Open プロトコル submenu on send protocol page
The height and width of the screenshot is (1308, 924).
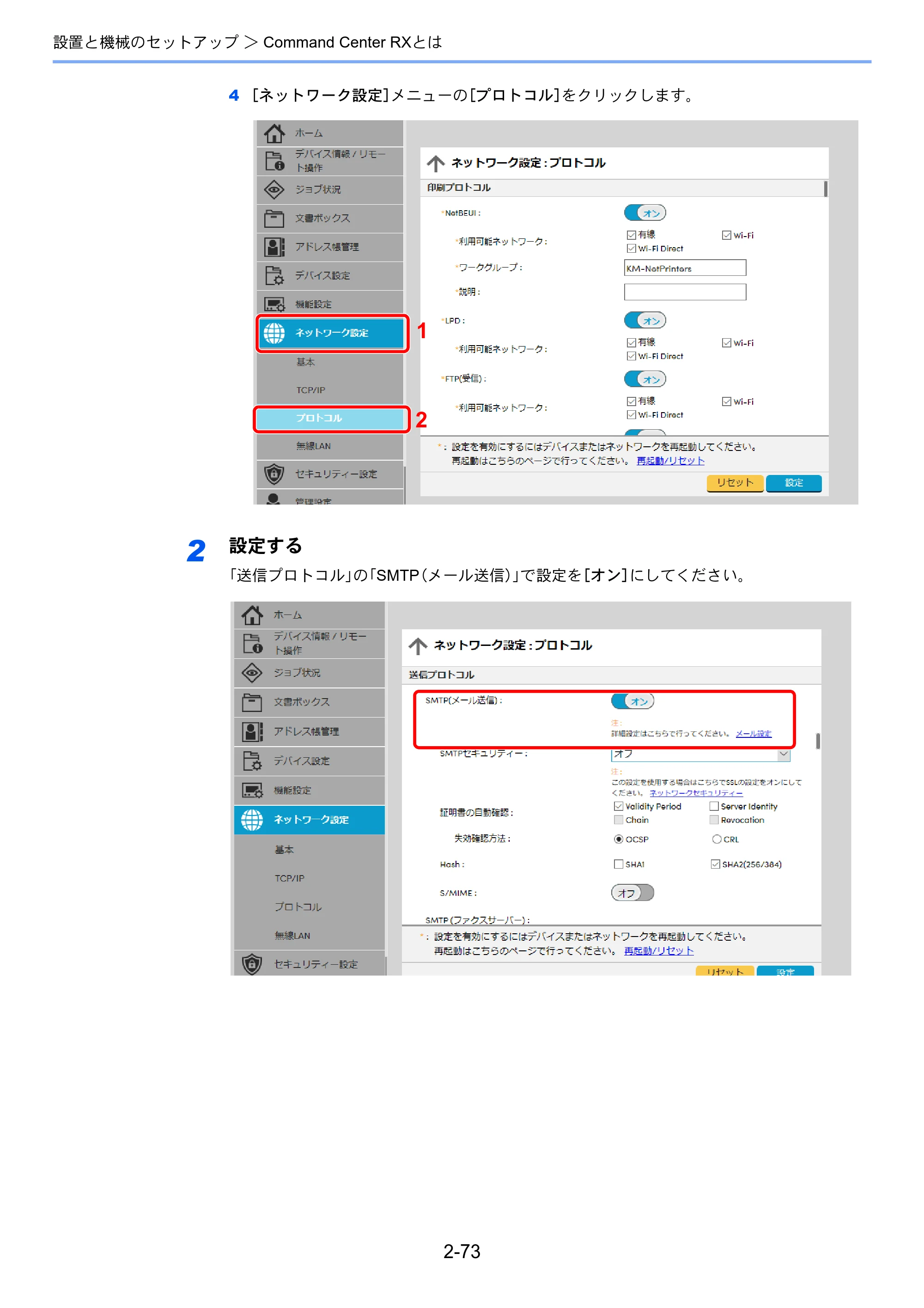coord(298,907)
